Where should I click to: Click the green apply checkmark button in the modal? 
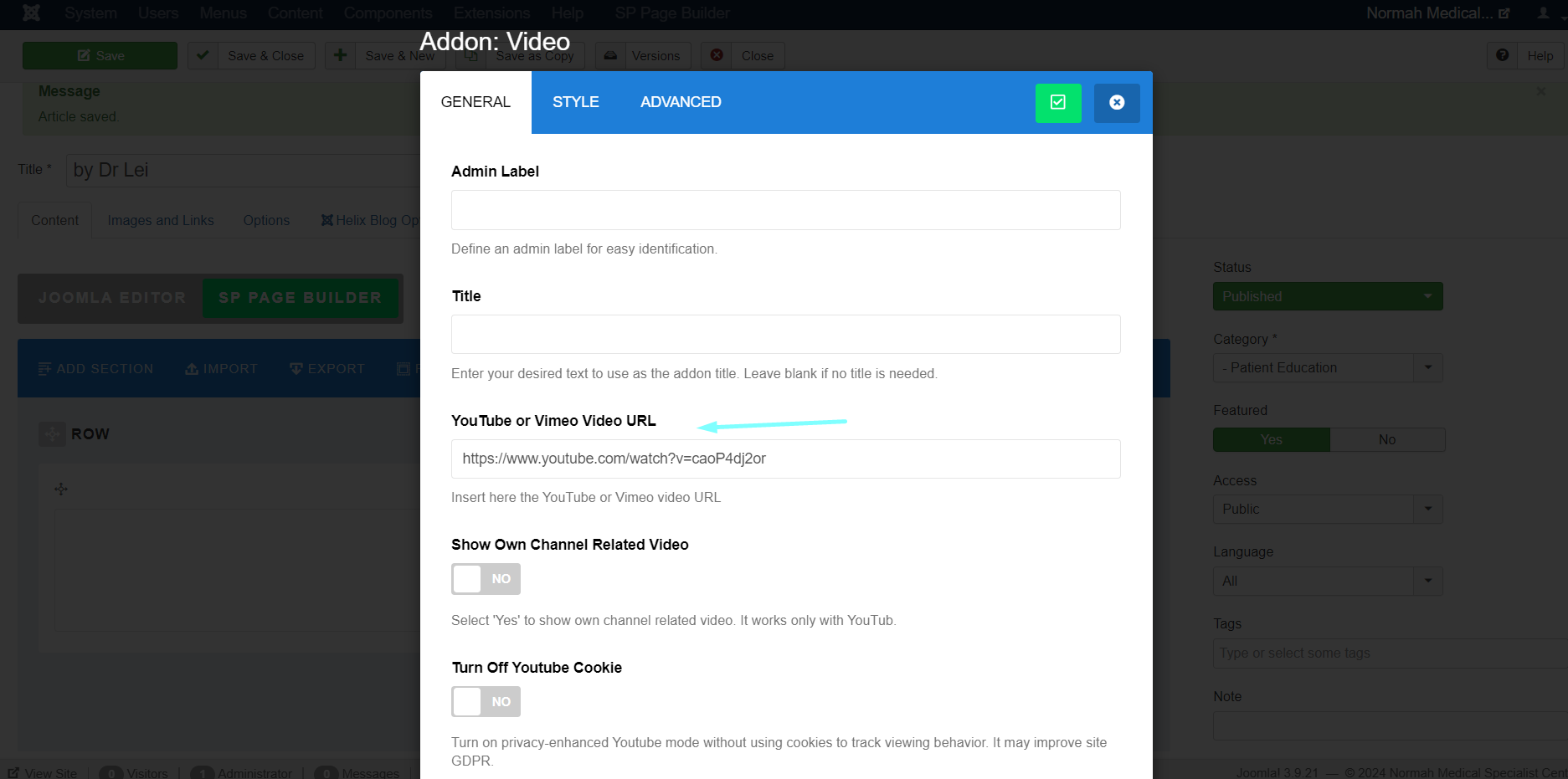coord(1058,103)
